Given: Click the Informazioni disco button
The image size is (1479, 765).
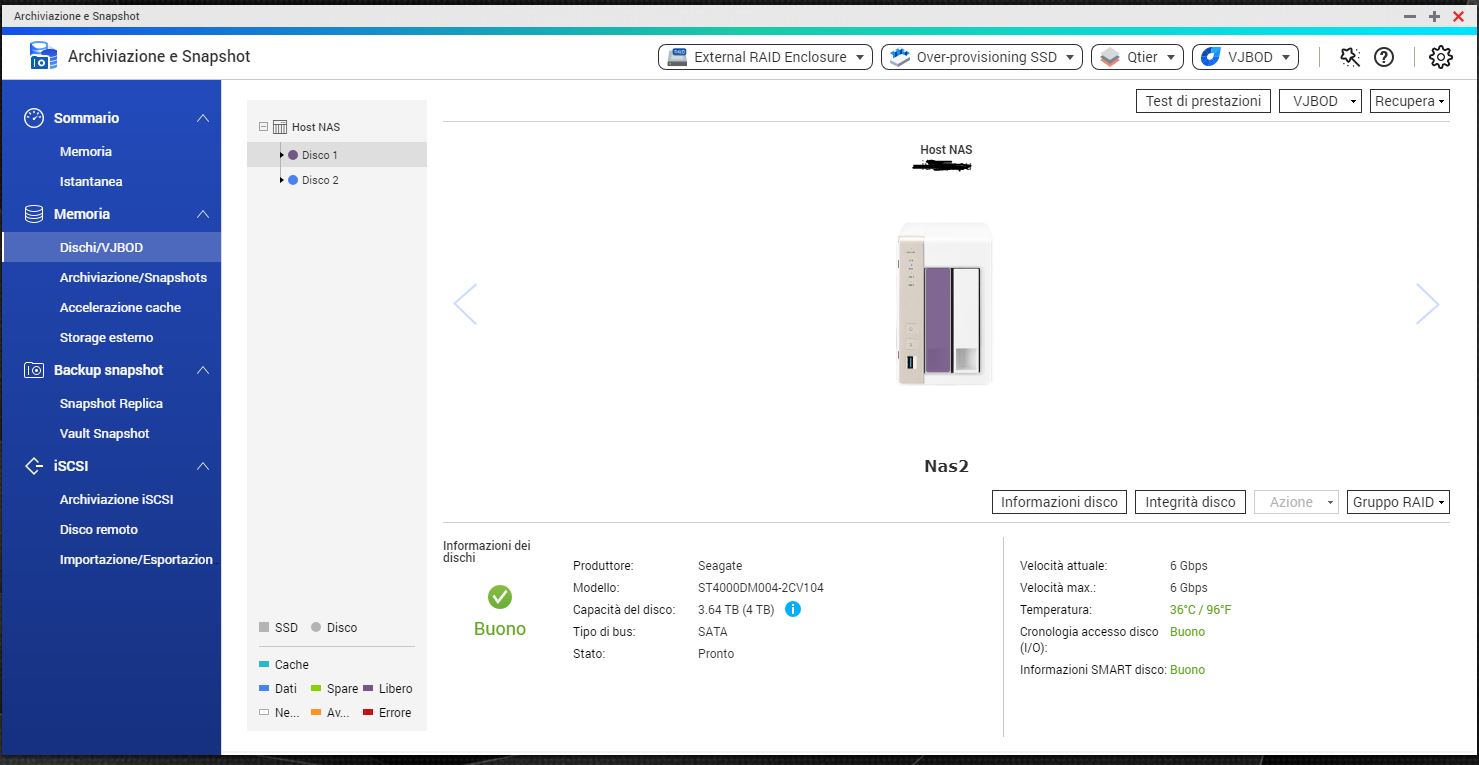Looking at the screenshot, I should click(x=1059, y=502).
